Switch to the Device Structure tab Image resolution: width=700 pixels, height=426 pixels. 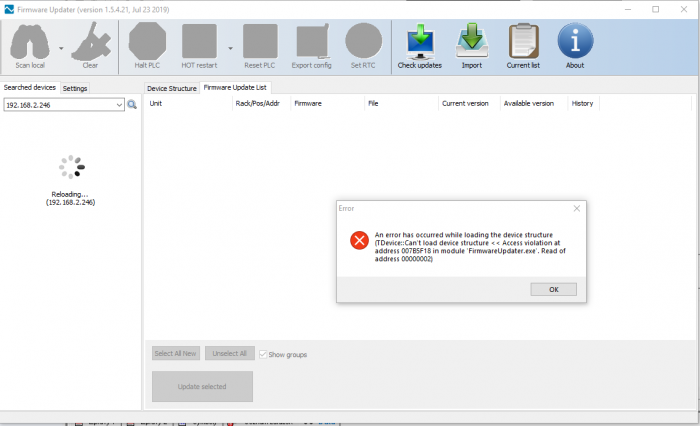(x=172, y=88)
